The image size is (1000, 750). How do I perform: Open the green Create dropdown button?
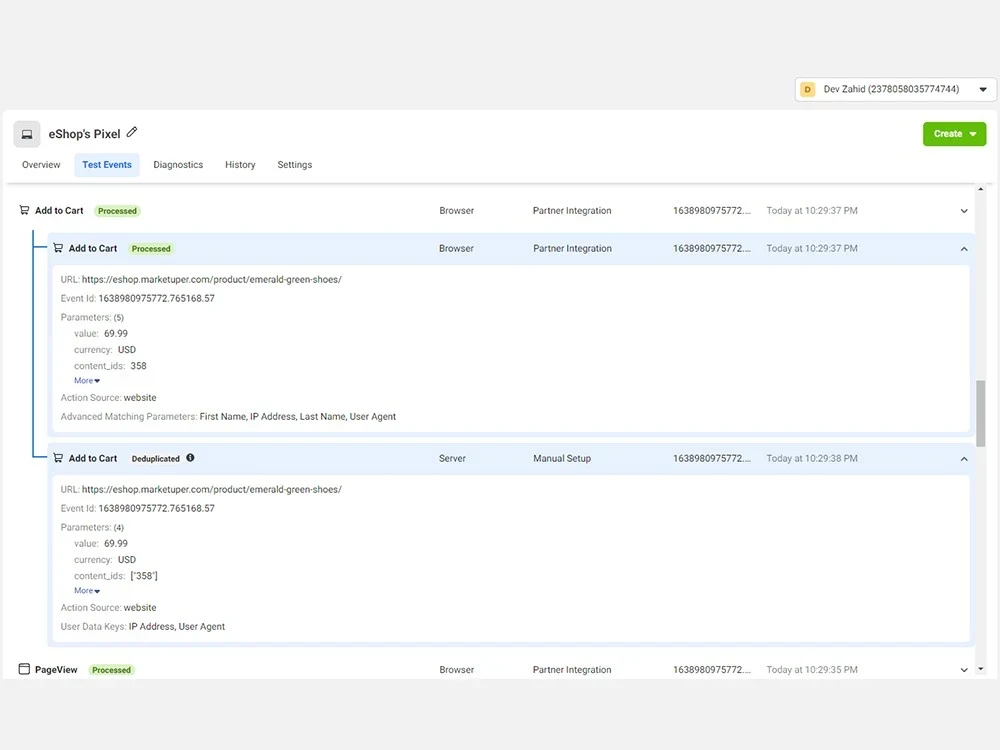954,134
